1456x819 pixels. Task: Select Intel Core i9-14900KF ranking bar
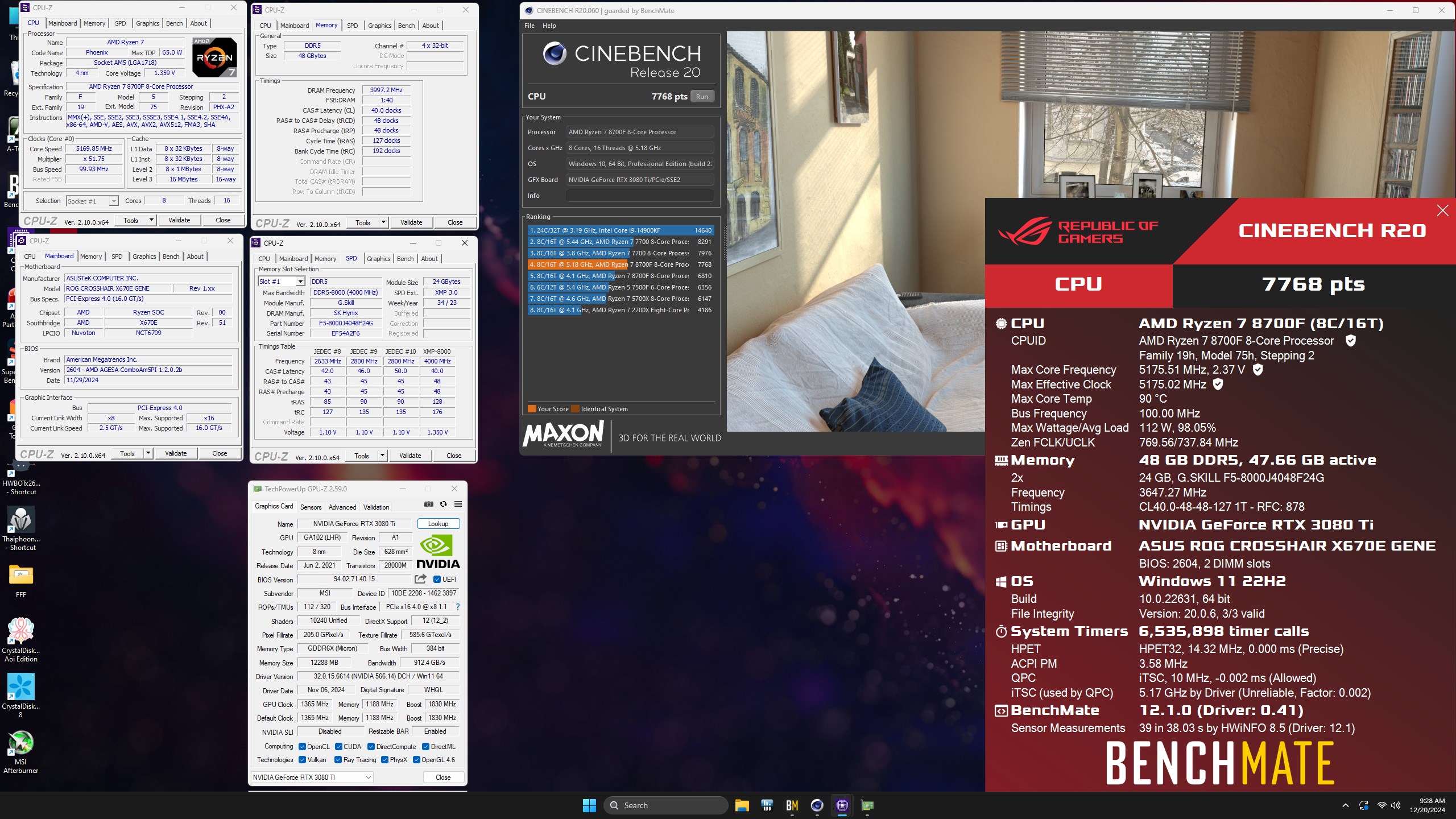(621, 230)
